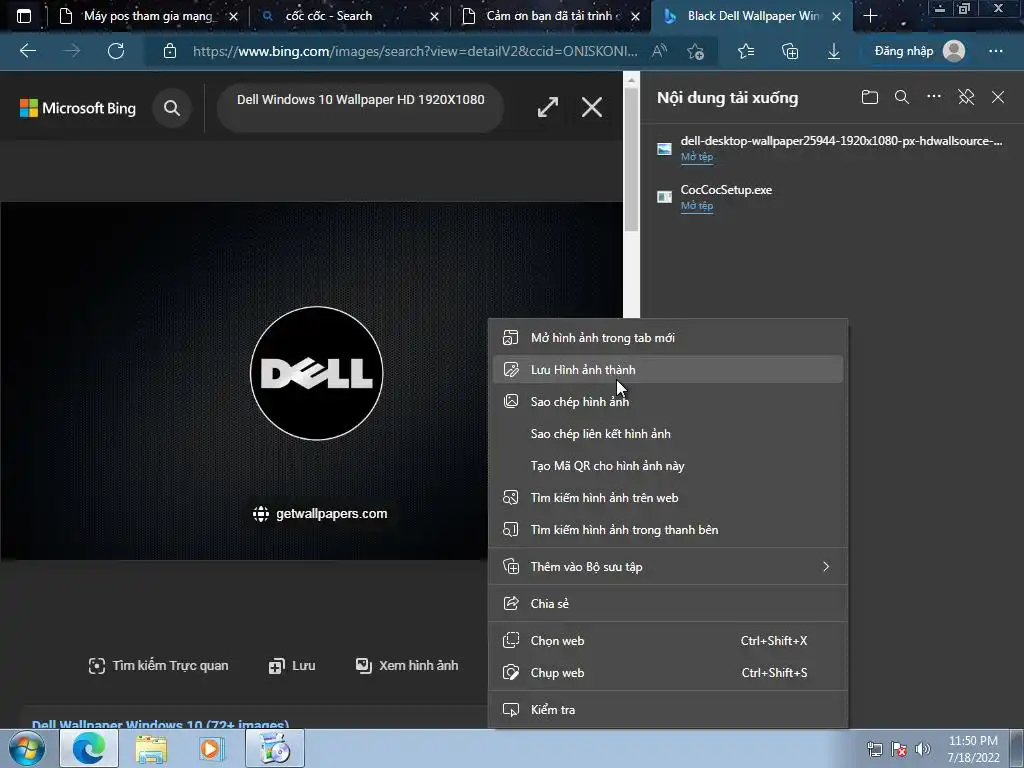Select 'Sao chép hình ảnh' menu entry
1024x768 pixels.
click(668, 402)
